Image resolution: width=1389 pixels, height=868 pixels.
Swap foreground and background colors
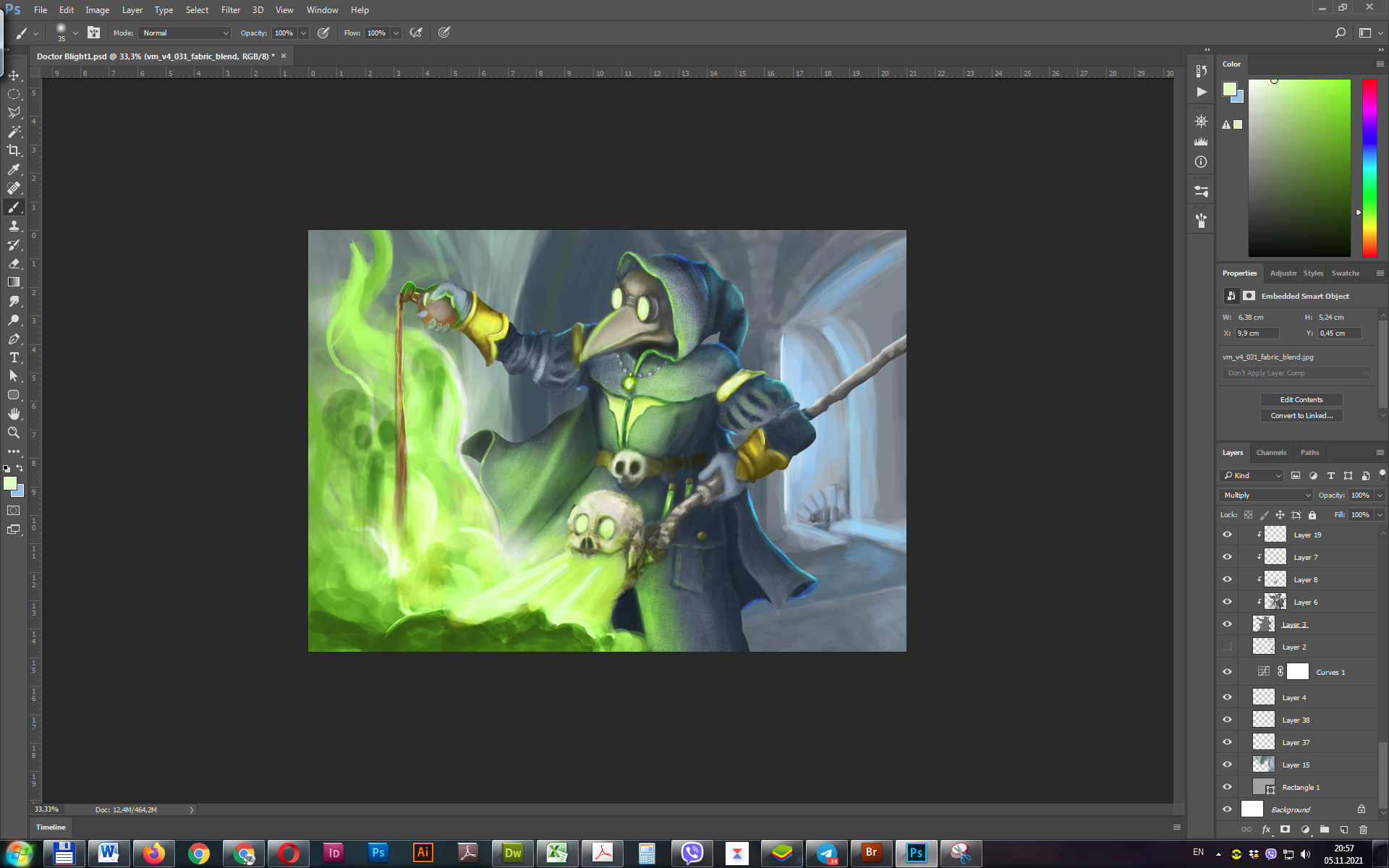pos(20,469)
